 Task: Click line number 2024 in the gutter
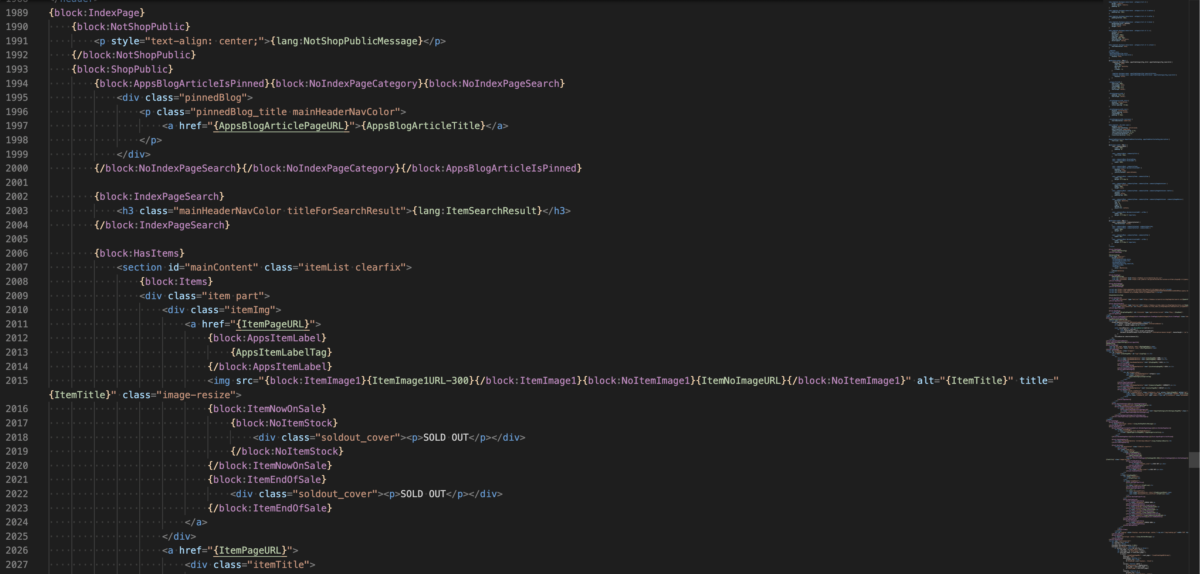pos(16,522)
